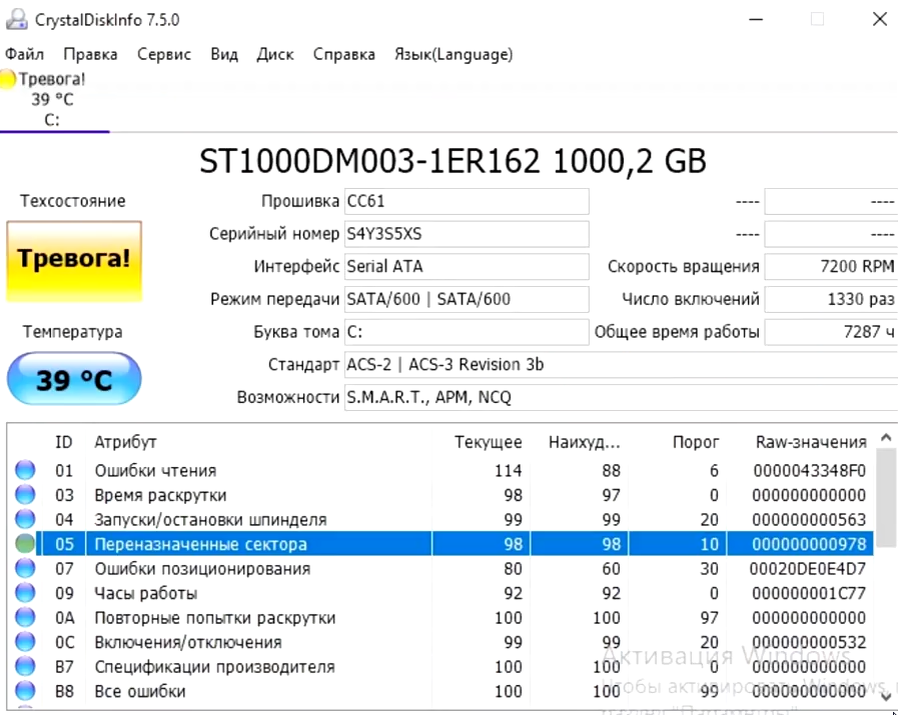898x715 pixels.
Task: Click the status orb for 09 Часы работы
Action: click(25, 593)
